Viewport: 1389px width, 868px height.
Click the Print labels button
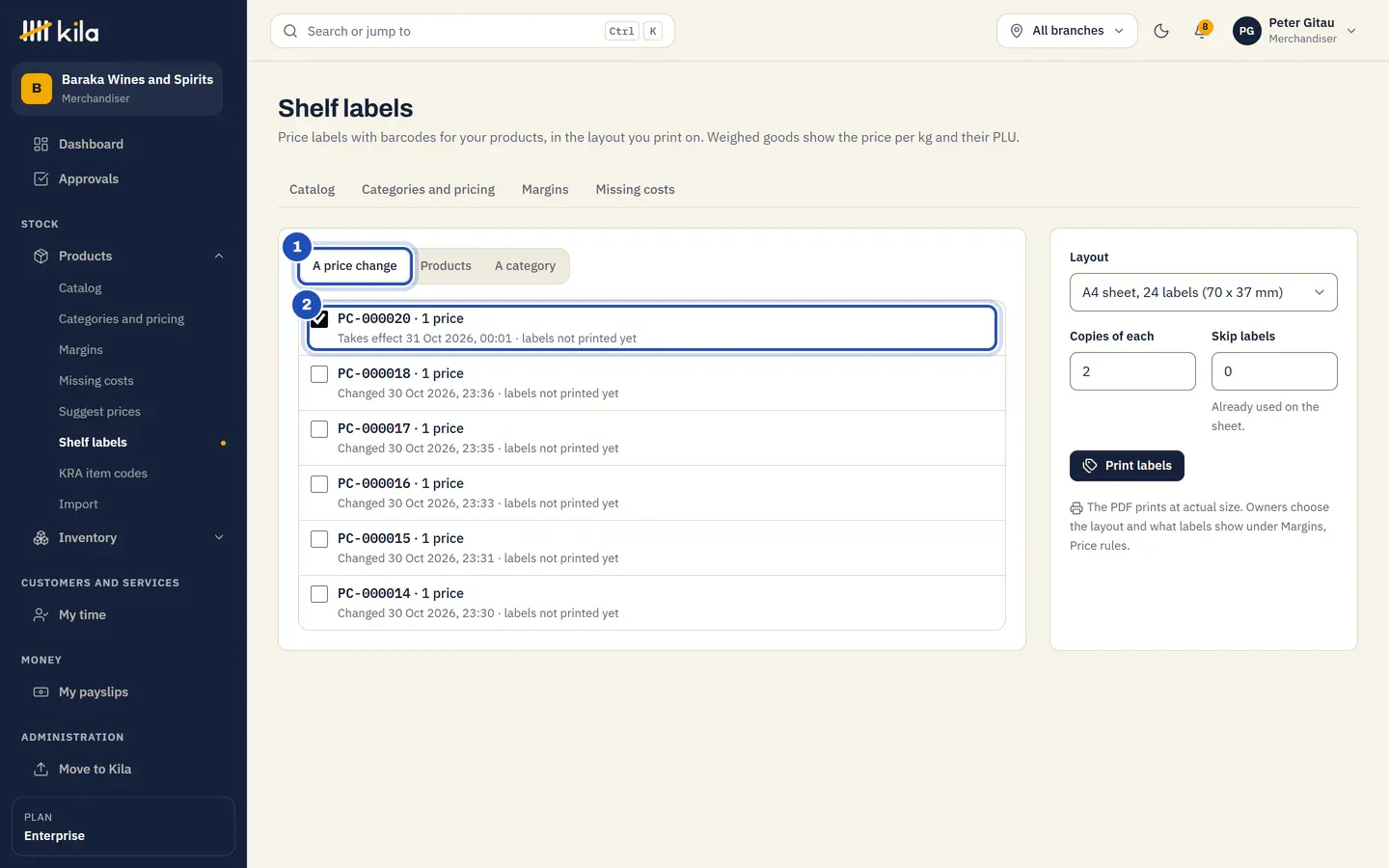click(1127, 466)
